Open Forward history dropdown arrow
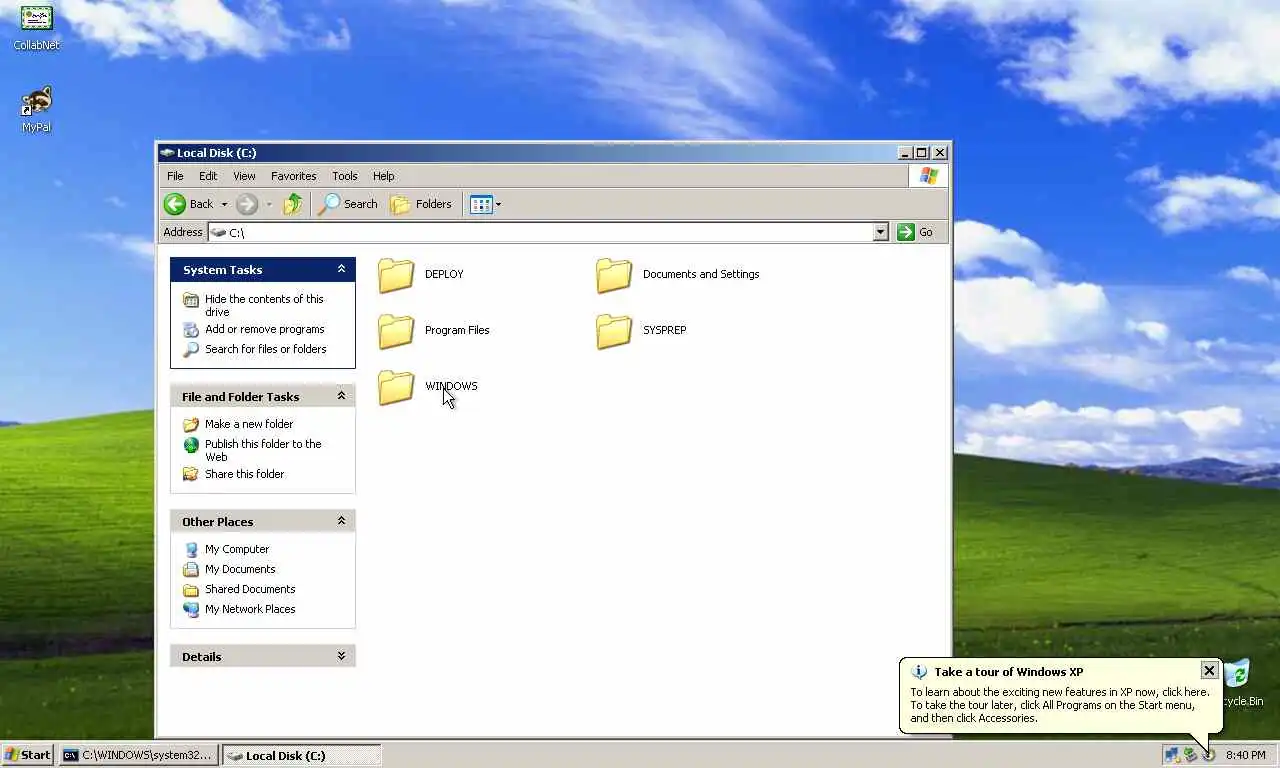Image resolution: width=1280 pixels, height=768 pixels. click(269, 204)
